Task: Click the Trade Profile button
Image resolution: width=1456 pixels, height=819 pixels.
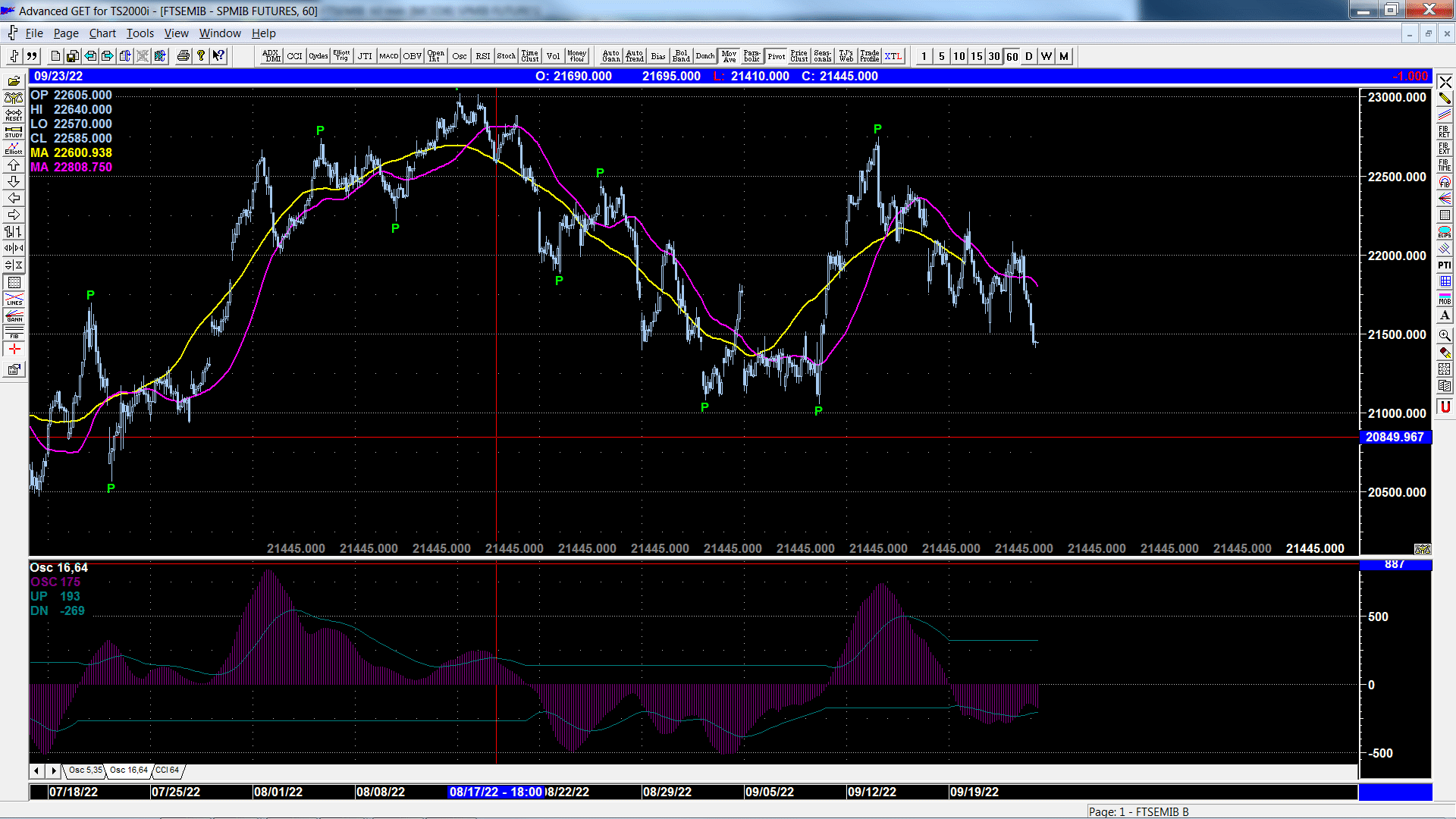Action: pos(870,56)
